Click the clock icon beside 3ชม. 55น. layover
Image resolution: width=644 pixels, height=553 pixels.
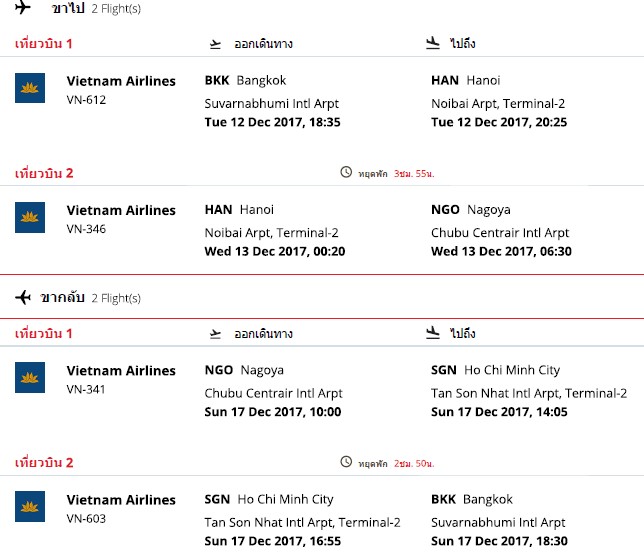pos(346,172)
